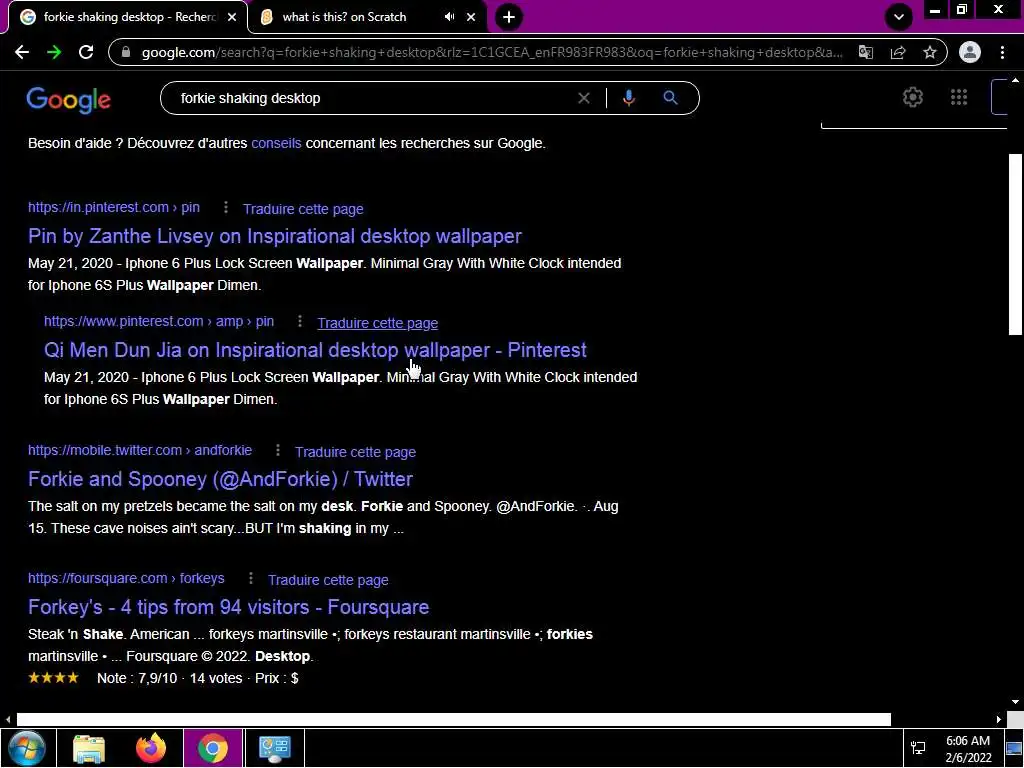This screenshot has height=768, width=1024.
Task: Open the Chrome profile avatar
Action: (x=970, y=52)
